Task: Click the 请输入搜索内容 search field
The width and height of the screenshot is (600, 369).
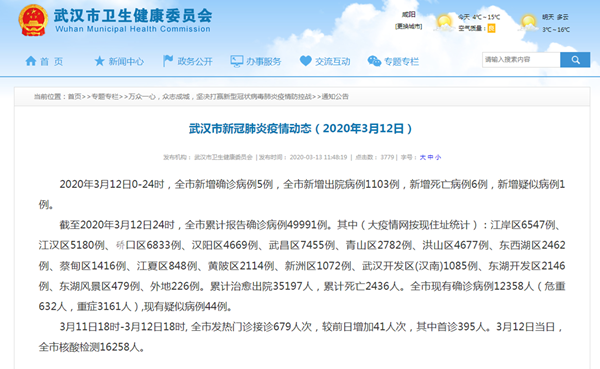Action: tap(521, 60)
